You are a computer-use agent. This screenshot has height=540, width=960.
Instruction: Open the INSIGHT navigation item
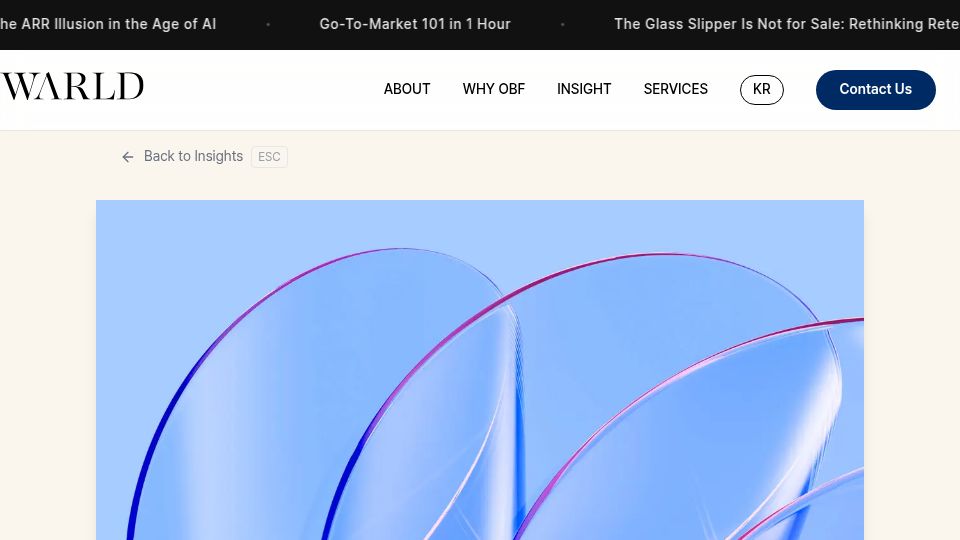[x=583, y=89]
